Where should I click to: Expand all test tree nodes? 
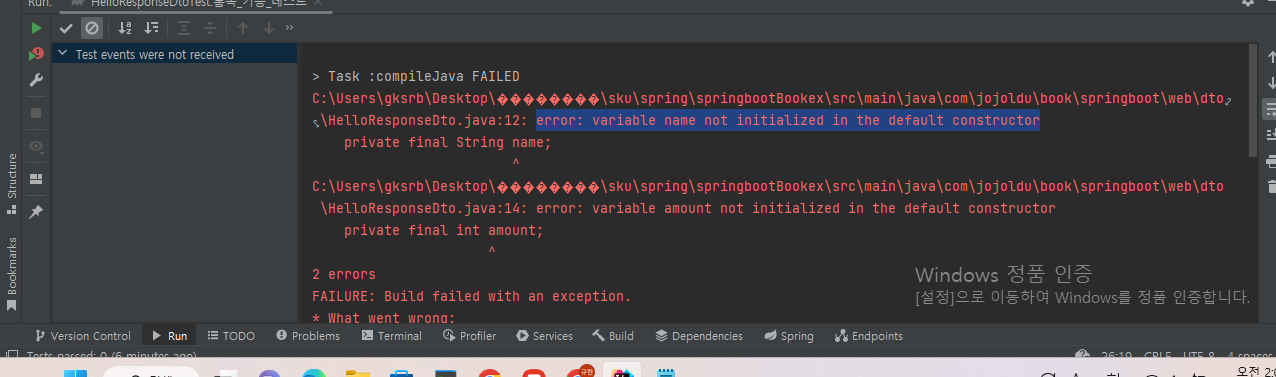(x=184, y=28)
